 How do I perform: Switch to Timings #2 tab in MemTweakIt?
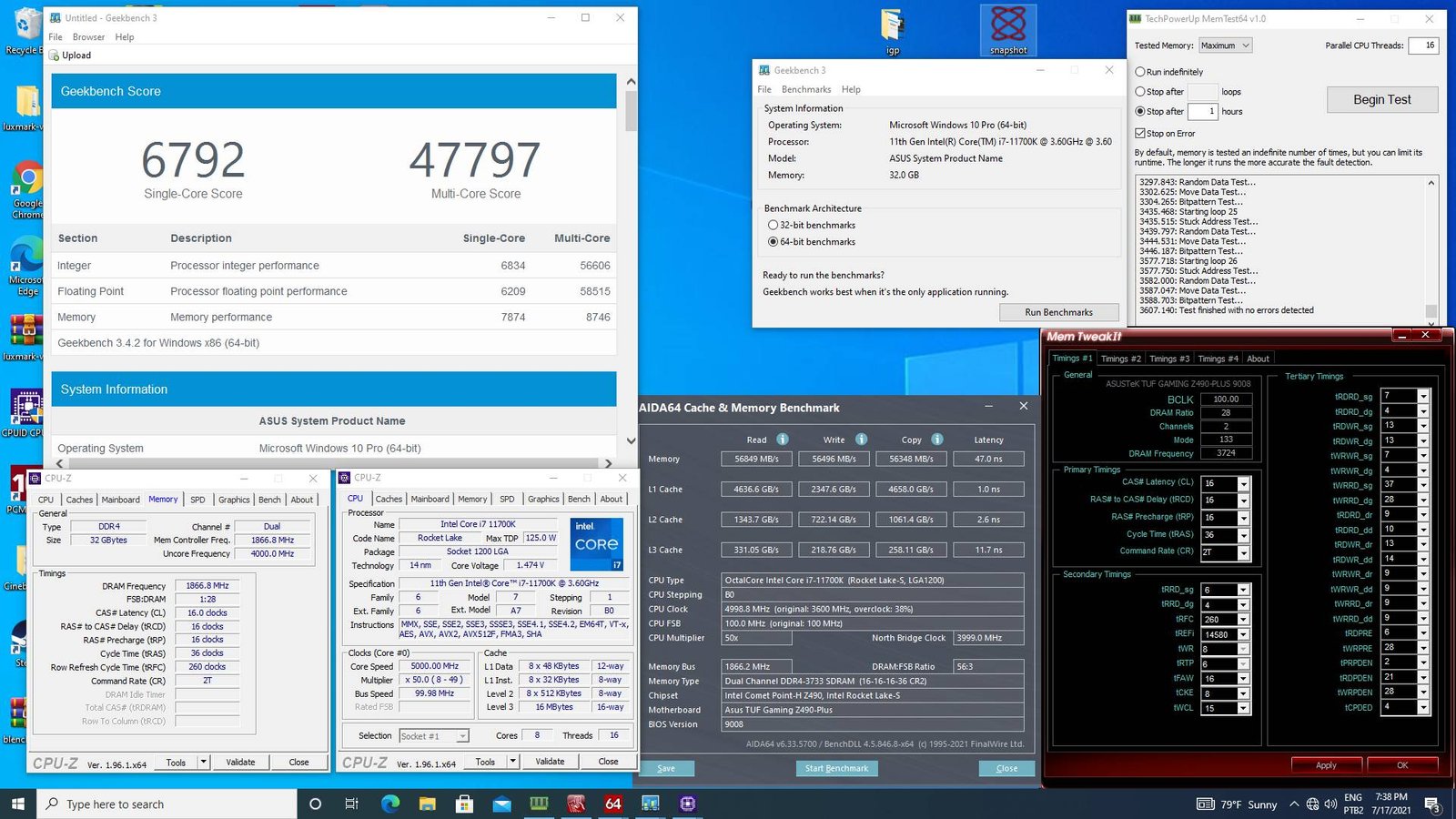1120,359
